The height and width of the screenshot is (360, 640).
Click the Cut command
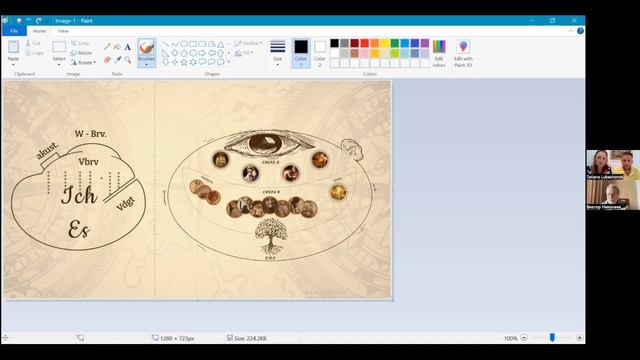click(33, 43)
